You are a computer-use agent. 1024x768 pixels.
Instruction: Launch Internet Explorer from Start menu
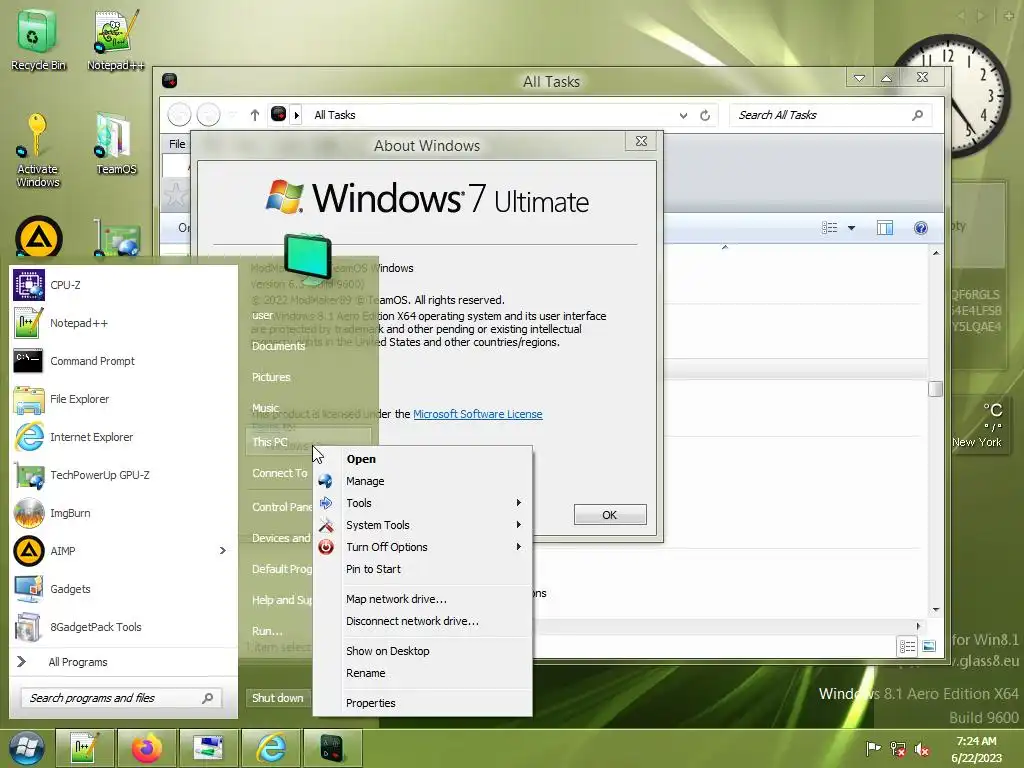coord(123,436)
